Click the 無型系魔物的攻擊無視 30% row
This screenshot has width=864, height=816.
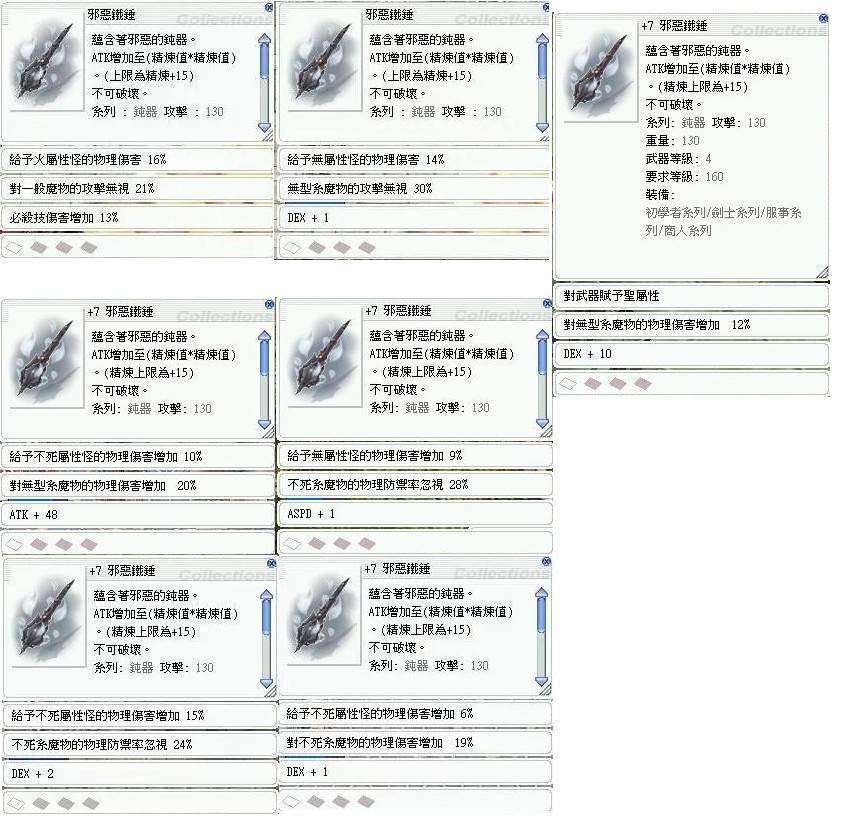pos(414,188)
